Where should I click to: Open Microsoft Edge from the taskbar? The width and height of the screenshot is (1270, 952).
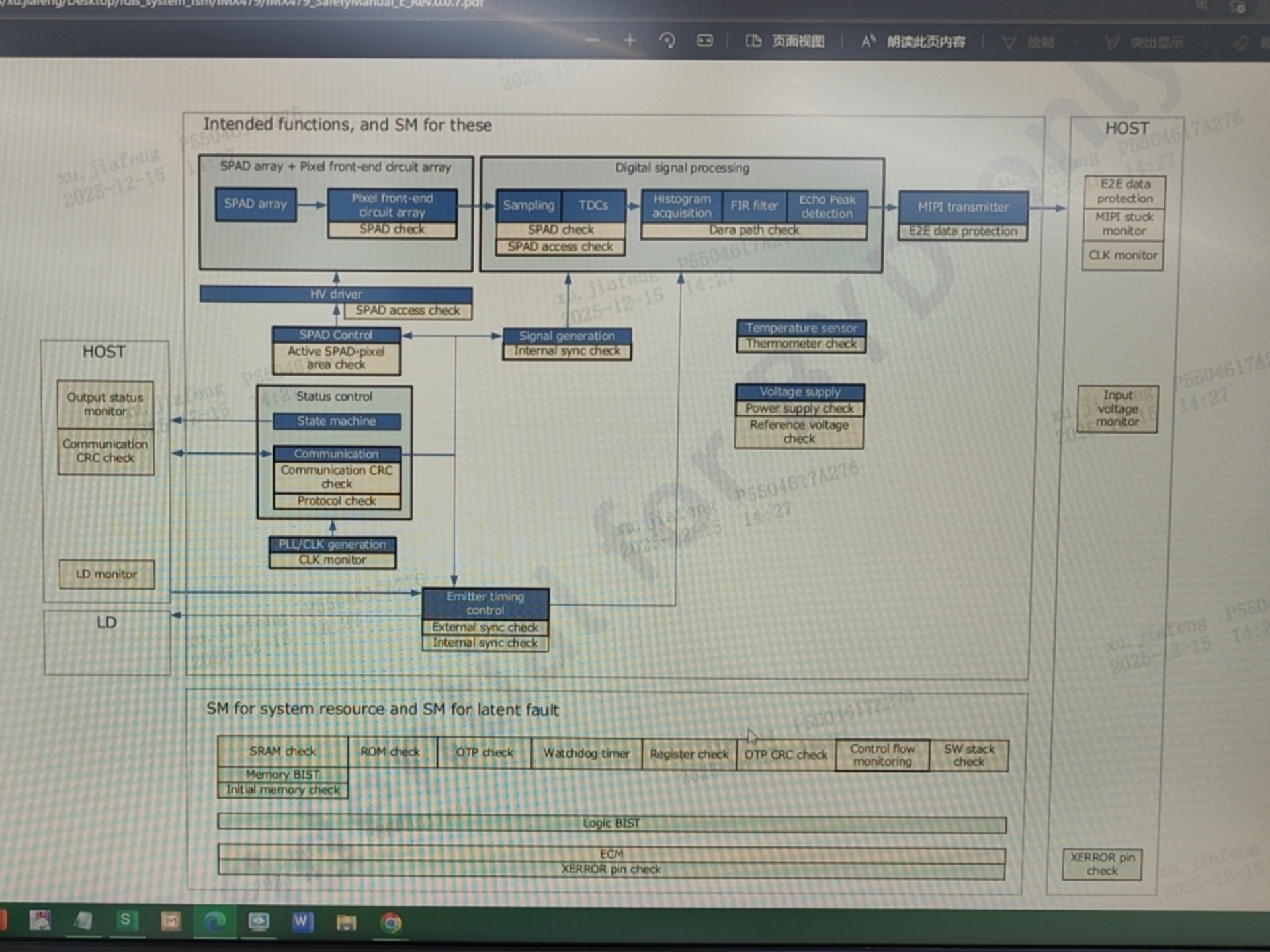click(x=214, y=922)
